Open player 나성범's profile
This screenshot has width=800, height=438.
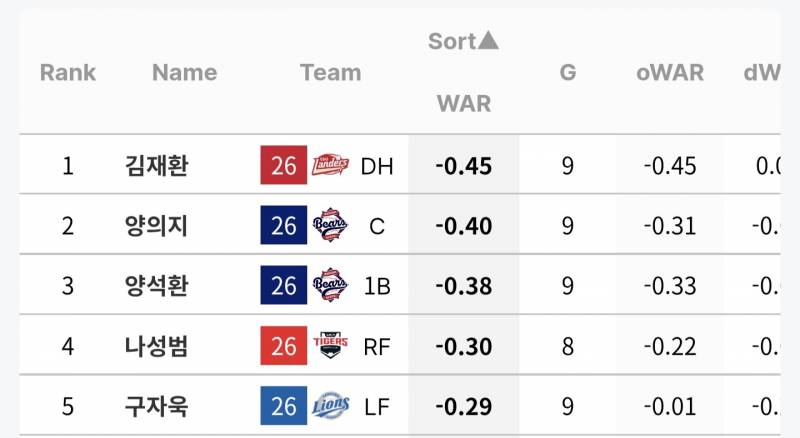click(x=157, y=346)
